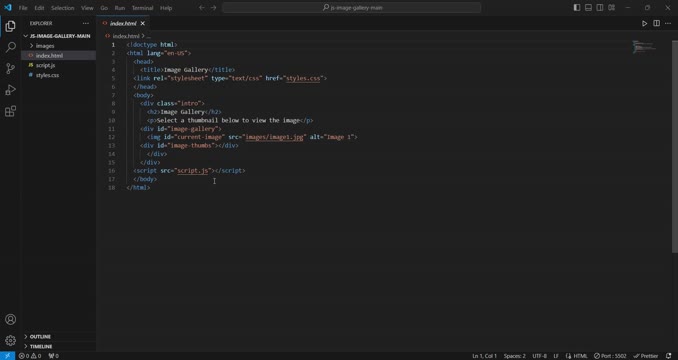Open the Source Control view
The height and width of the screenshot is (360, 678).
[x=10, y=68]
